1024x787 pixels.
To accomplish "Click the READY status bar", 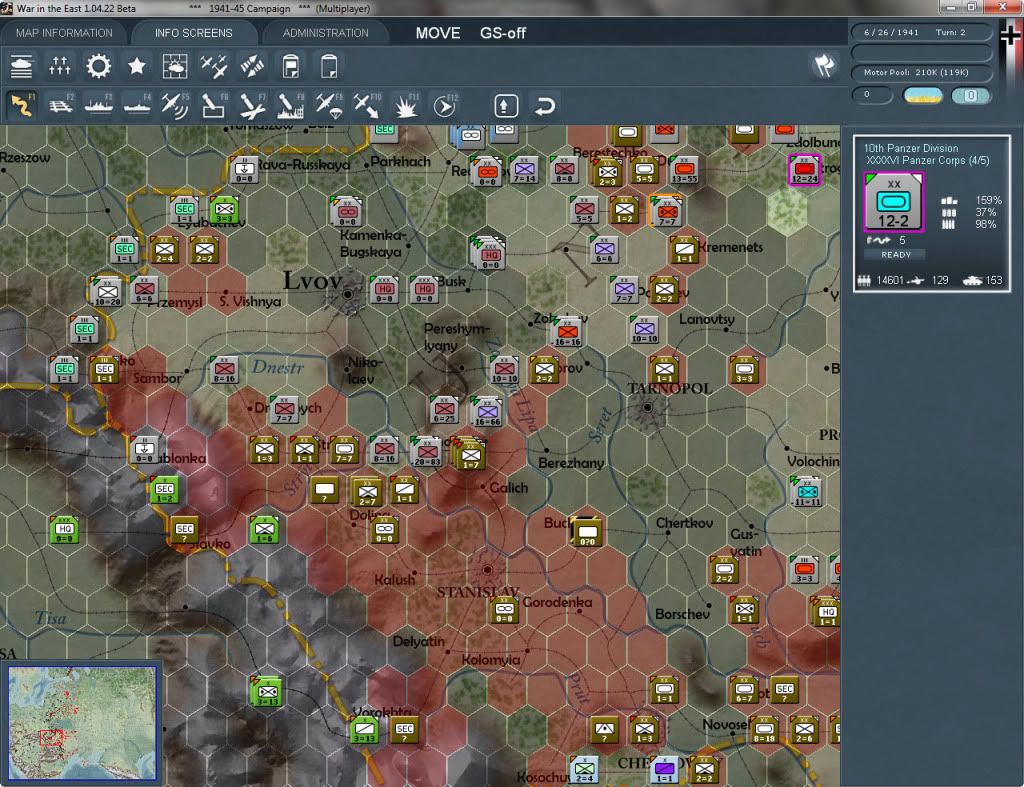I will click(896, 255).
